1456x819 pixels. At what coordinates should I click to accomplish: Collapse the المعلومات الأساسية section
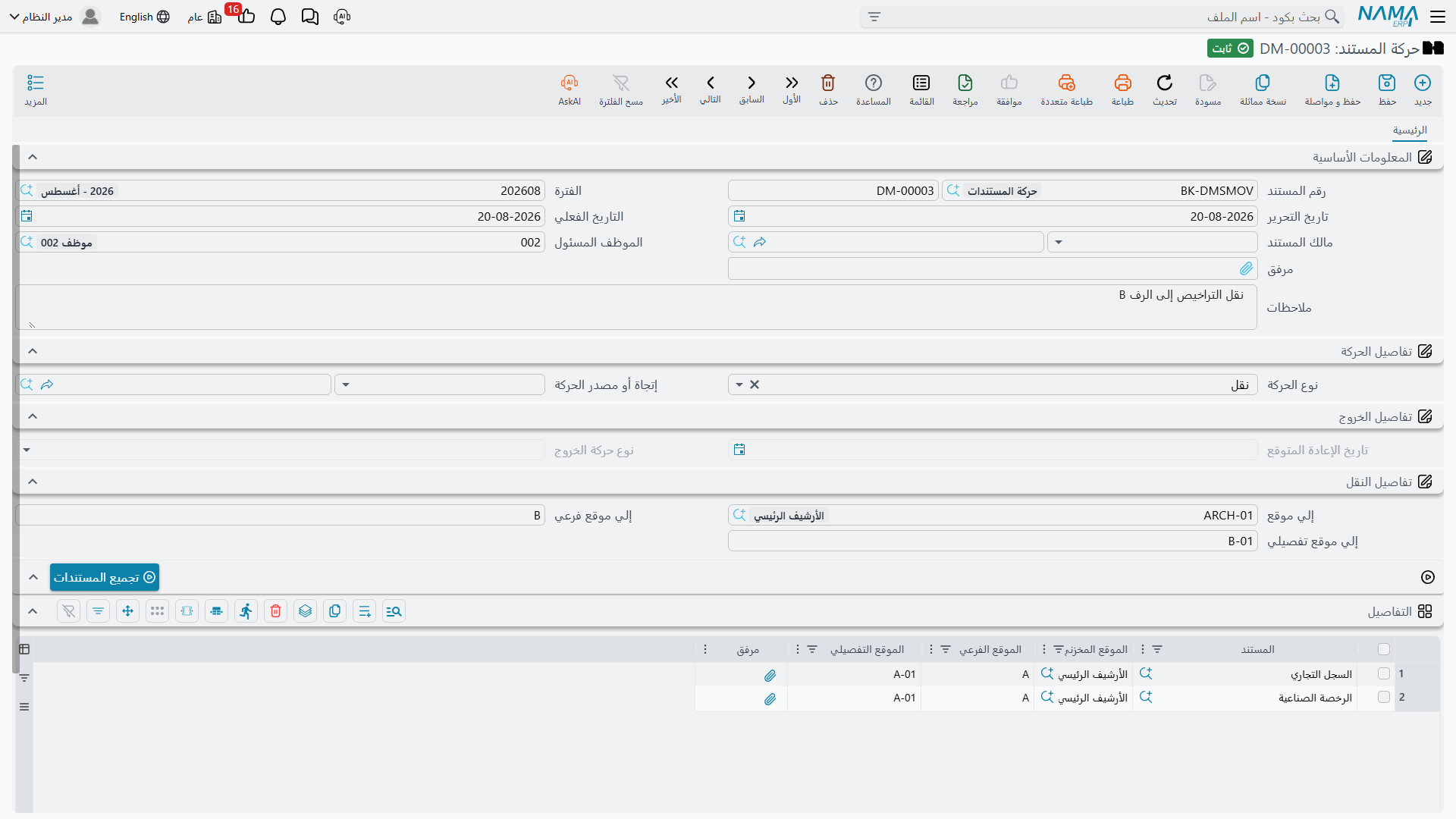(x=33, y=157)
